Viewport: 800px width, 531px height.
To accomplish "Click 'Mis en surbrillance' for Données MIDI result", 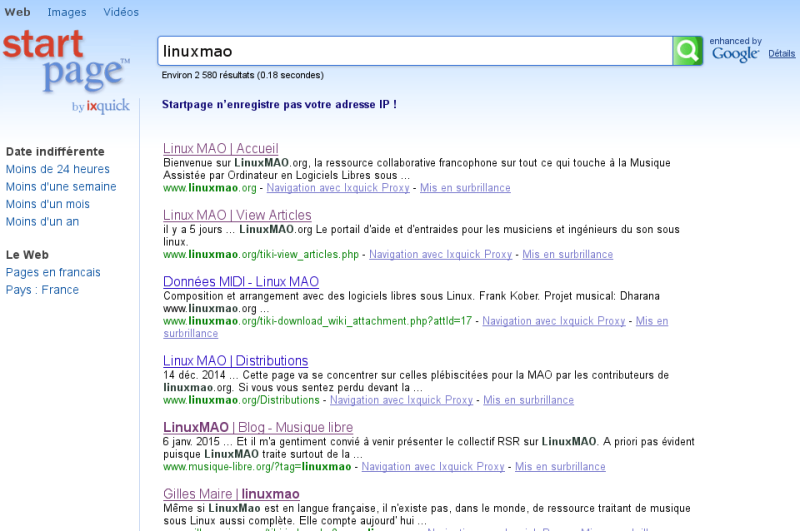I will [x=652, y=321].
